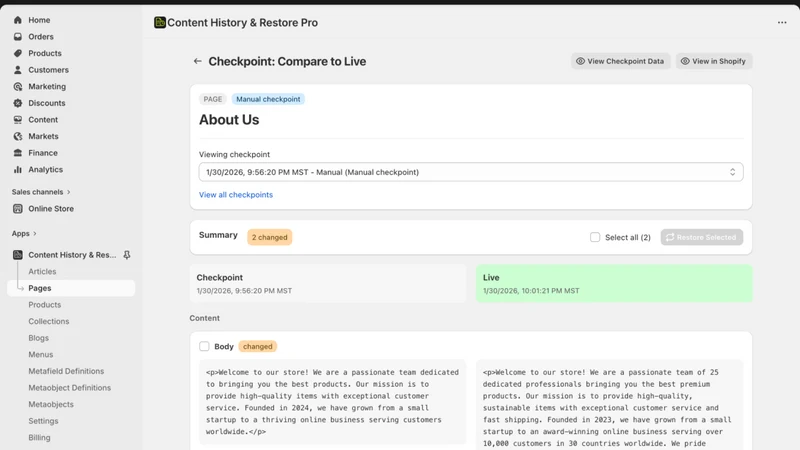Click the Checkpoint version header card
The image size is (800, 450).
click(x=328, y=284)
